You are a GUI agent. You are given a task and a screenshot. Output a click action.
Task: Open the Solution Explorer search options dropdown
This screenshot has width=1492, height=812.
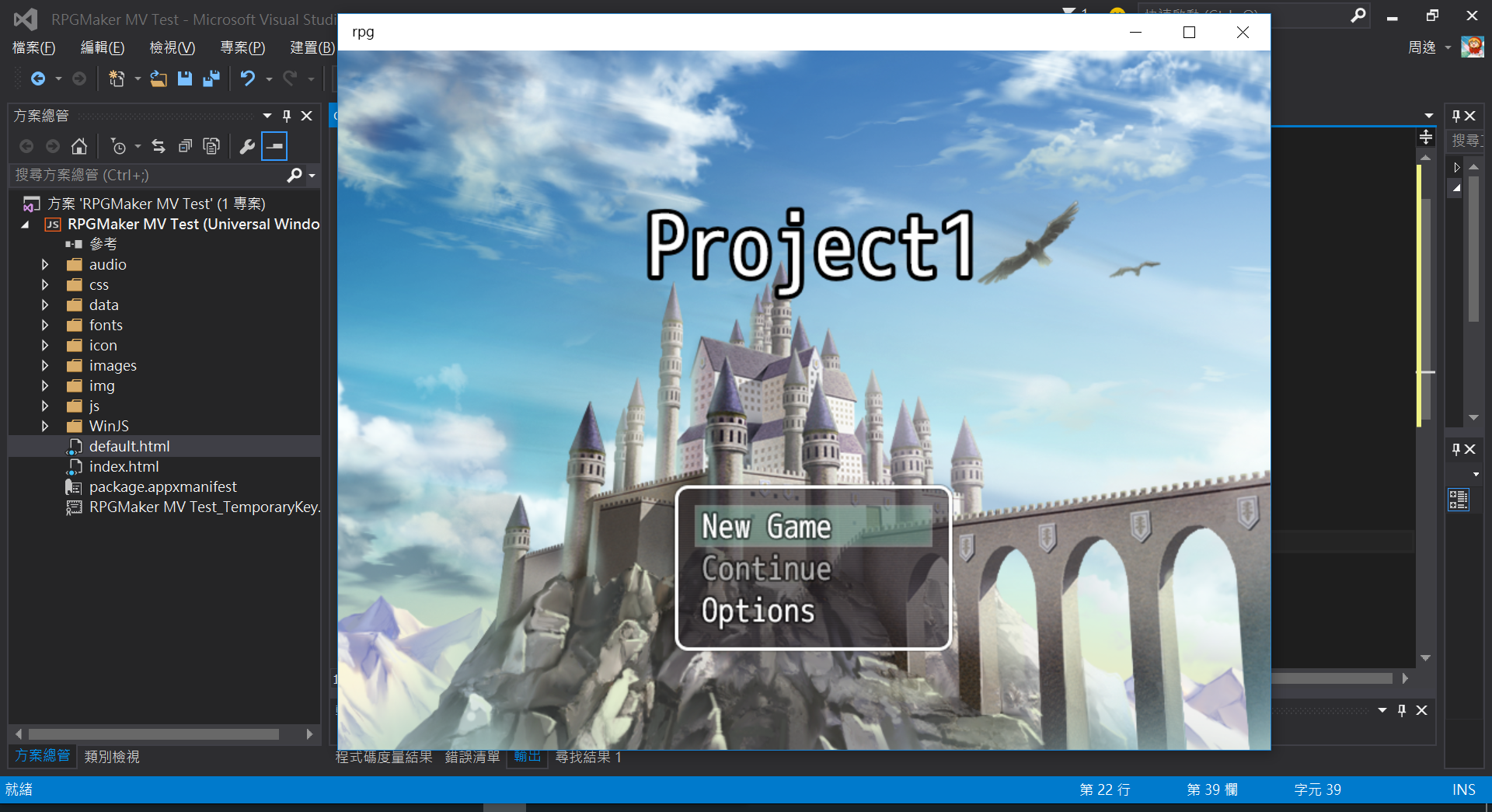312,175
